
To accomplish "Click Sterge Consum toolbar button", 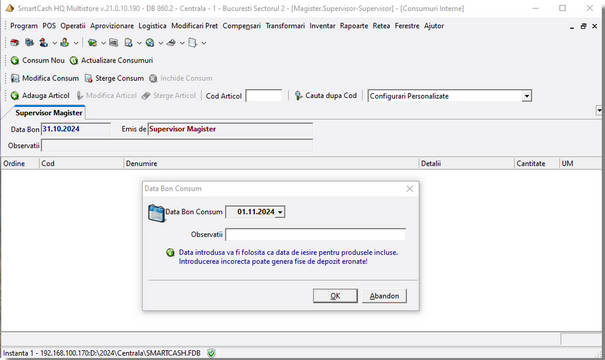I will 114,78.
